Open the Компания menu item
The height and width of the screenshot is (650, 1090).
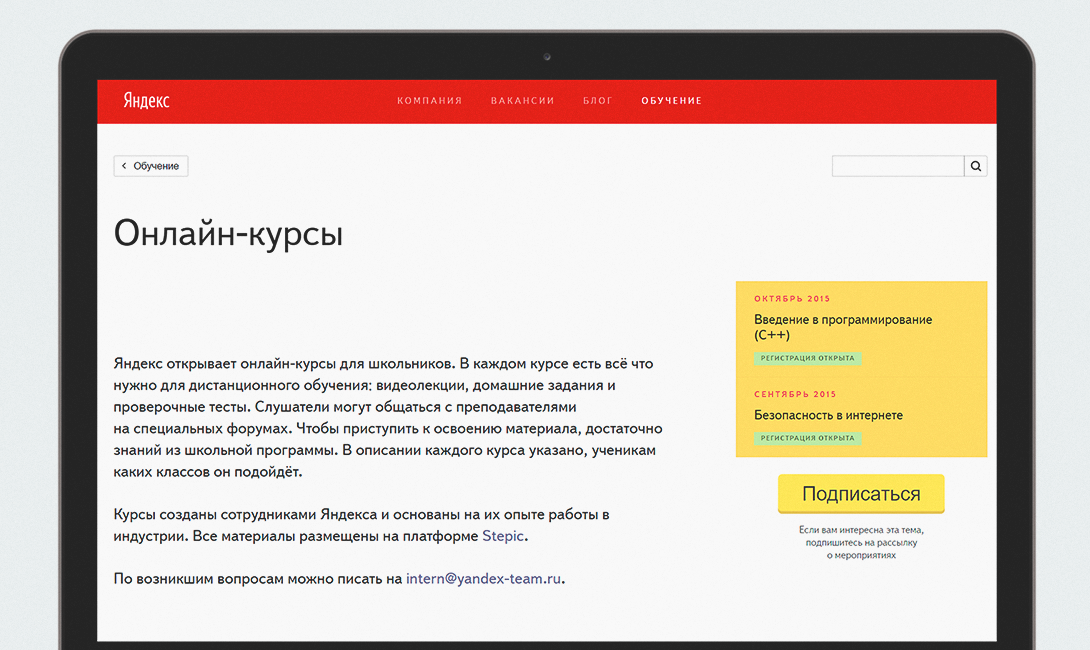pos(430,101)
